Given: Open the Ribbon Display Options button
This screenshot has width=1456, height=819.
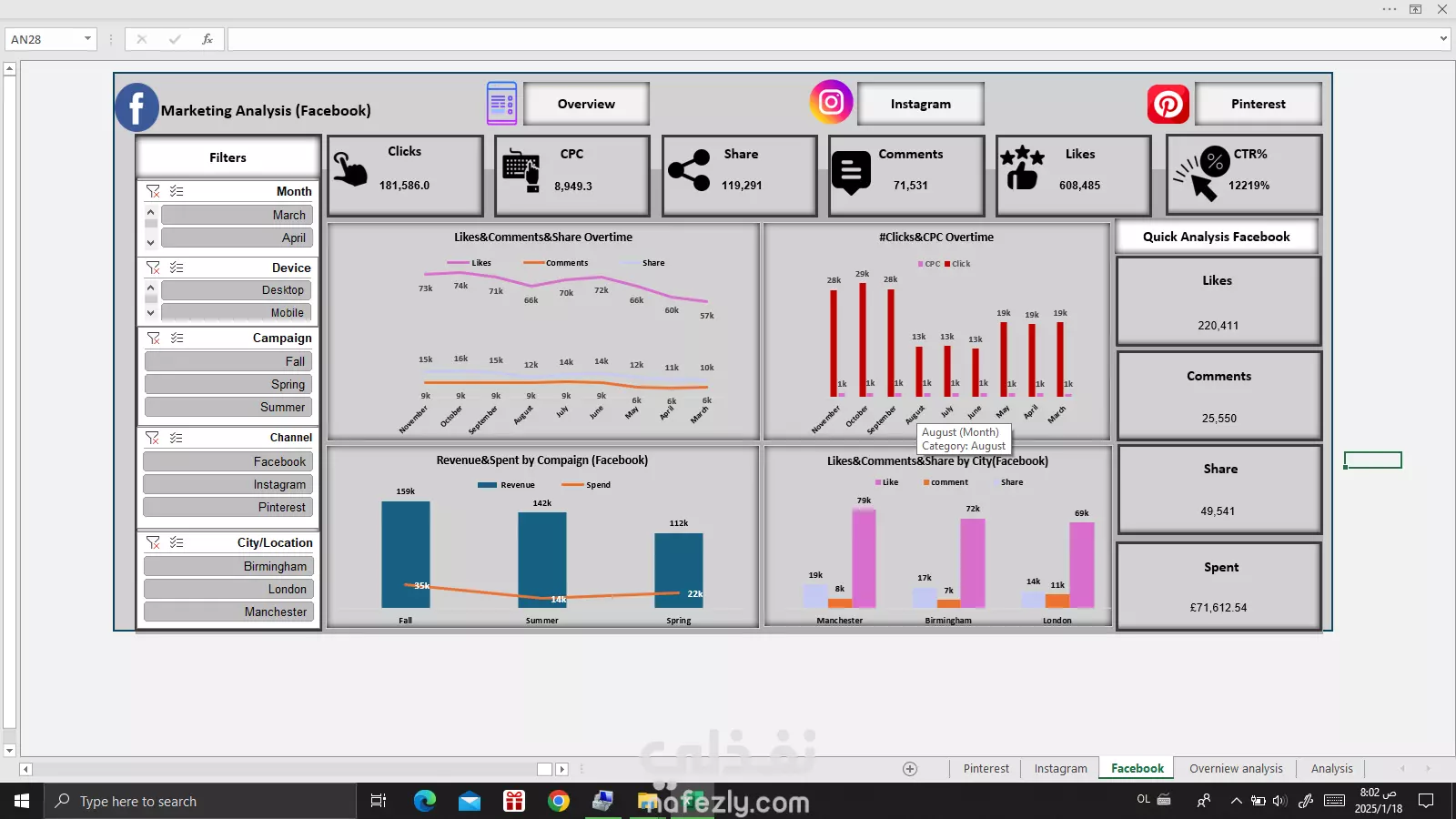Looking at the screenshot, I should point(1416,9).
